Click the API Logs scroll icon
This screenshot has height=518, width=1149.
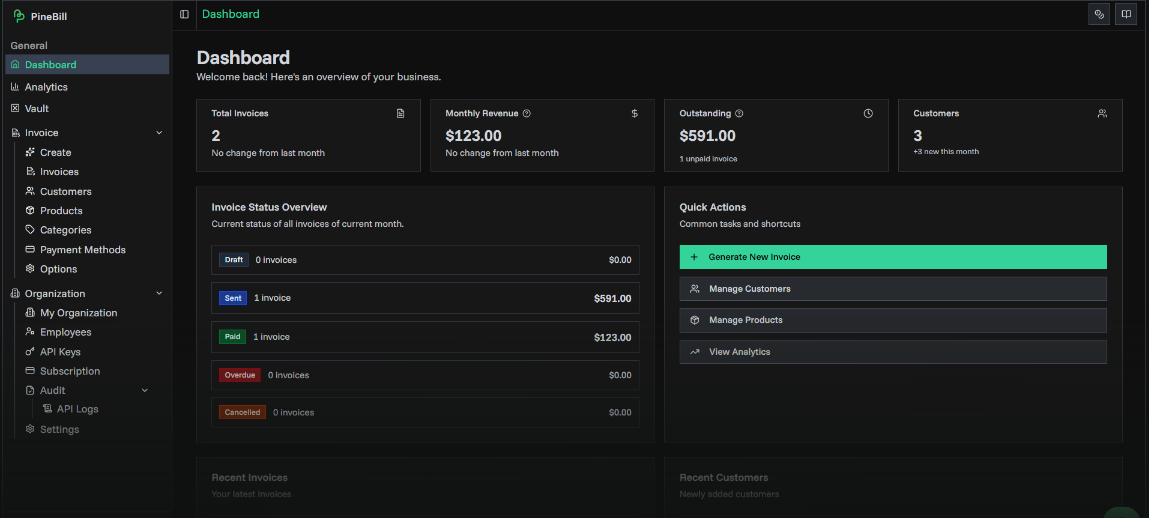point(47,409)
